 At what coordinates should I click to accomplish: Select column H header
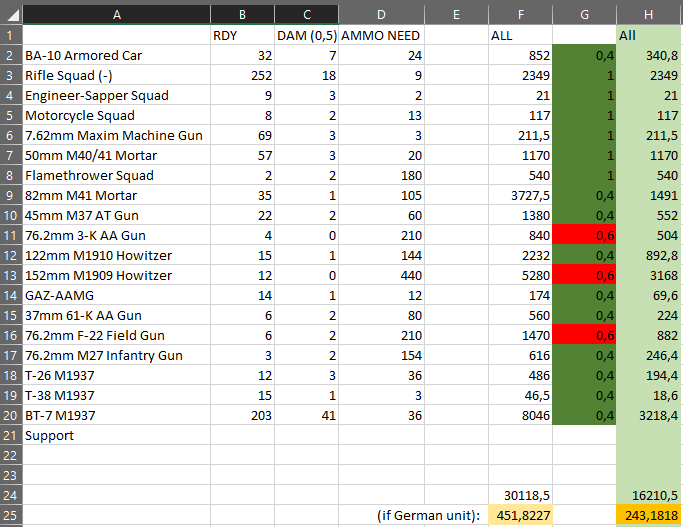point(649,14)
